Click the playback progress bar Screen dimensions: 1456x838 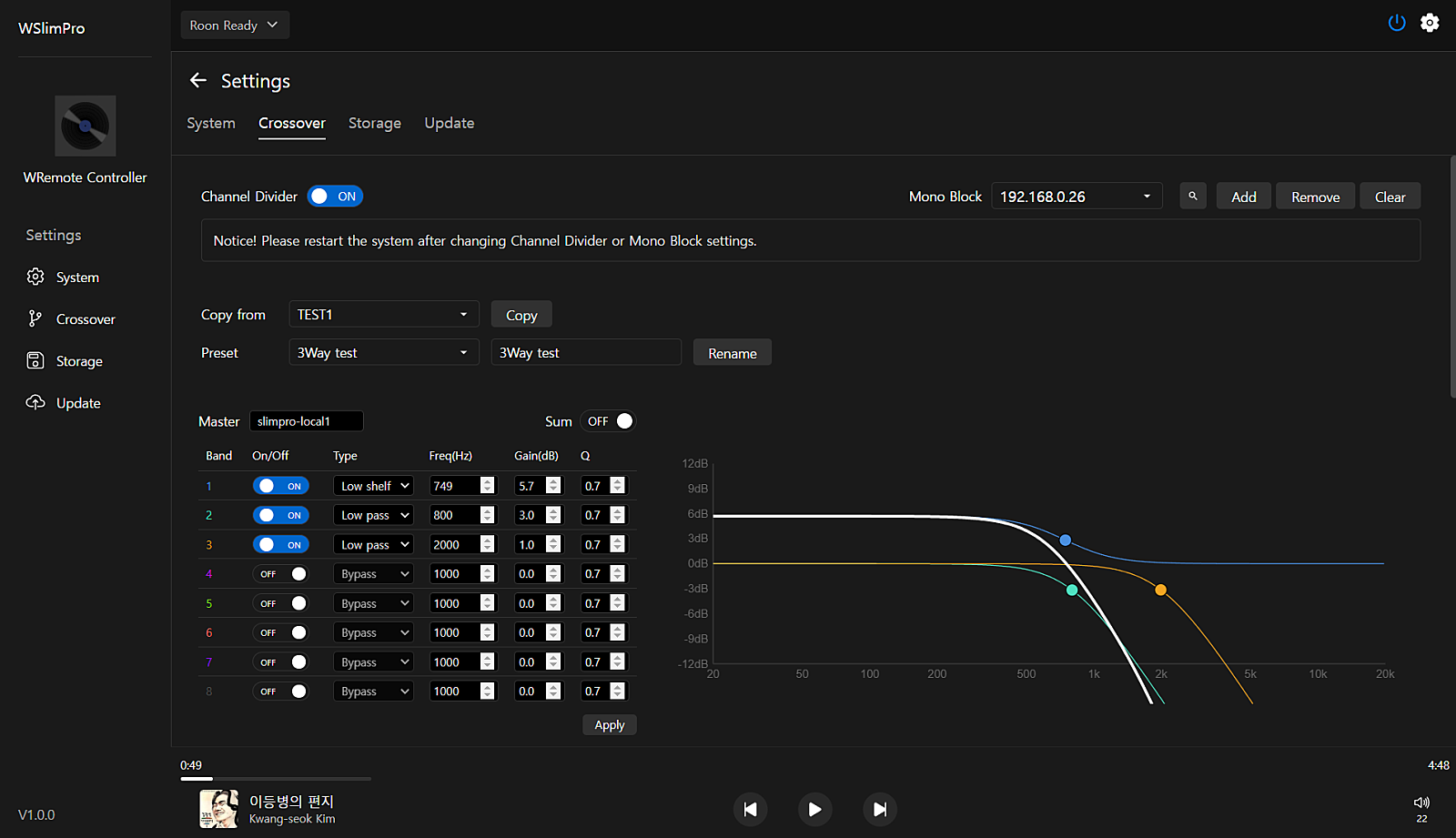coord(276,779)
